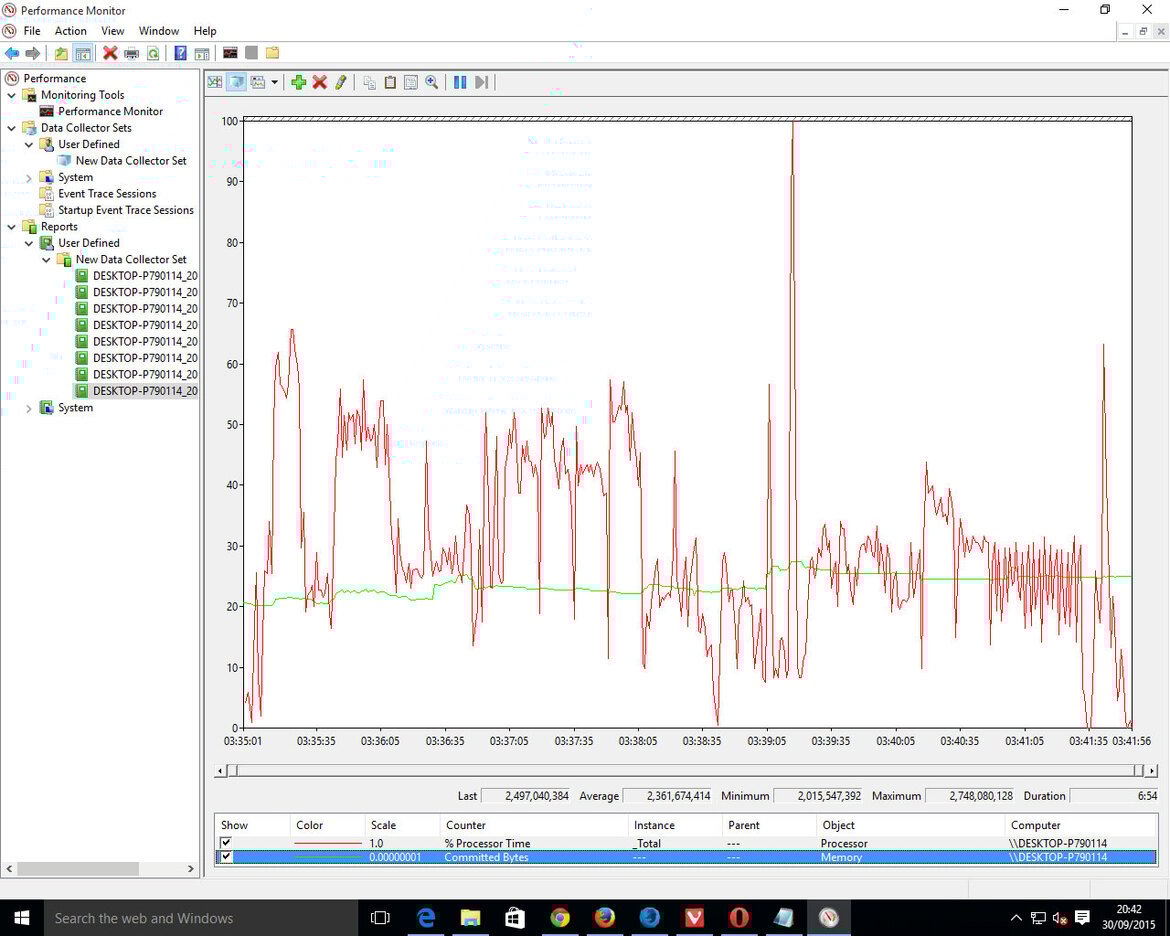Click the Object column header
Screen dimensions: 1170x936
[910, 825]
